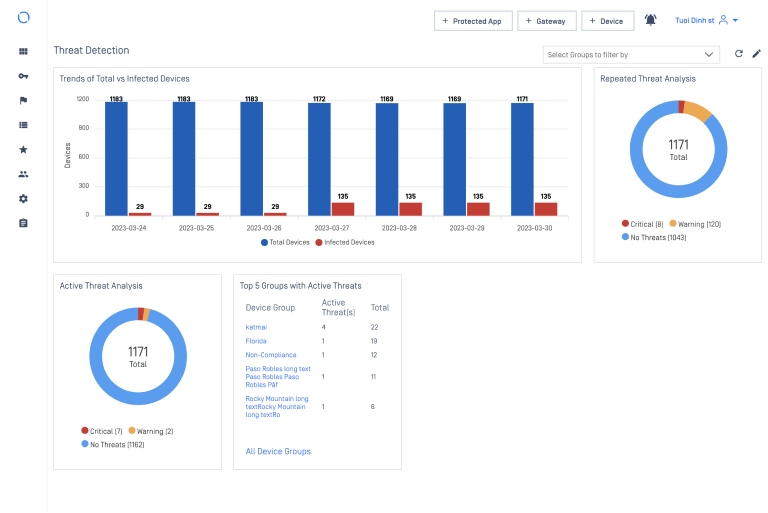This screenshot has width=768, height=513.
Task: Open the users group icon in sidebar
Action: click(23, 174)
